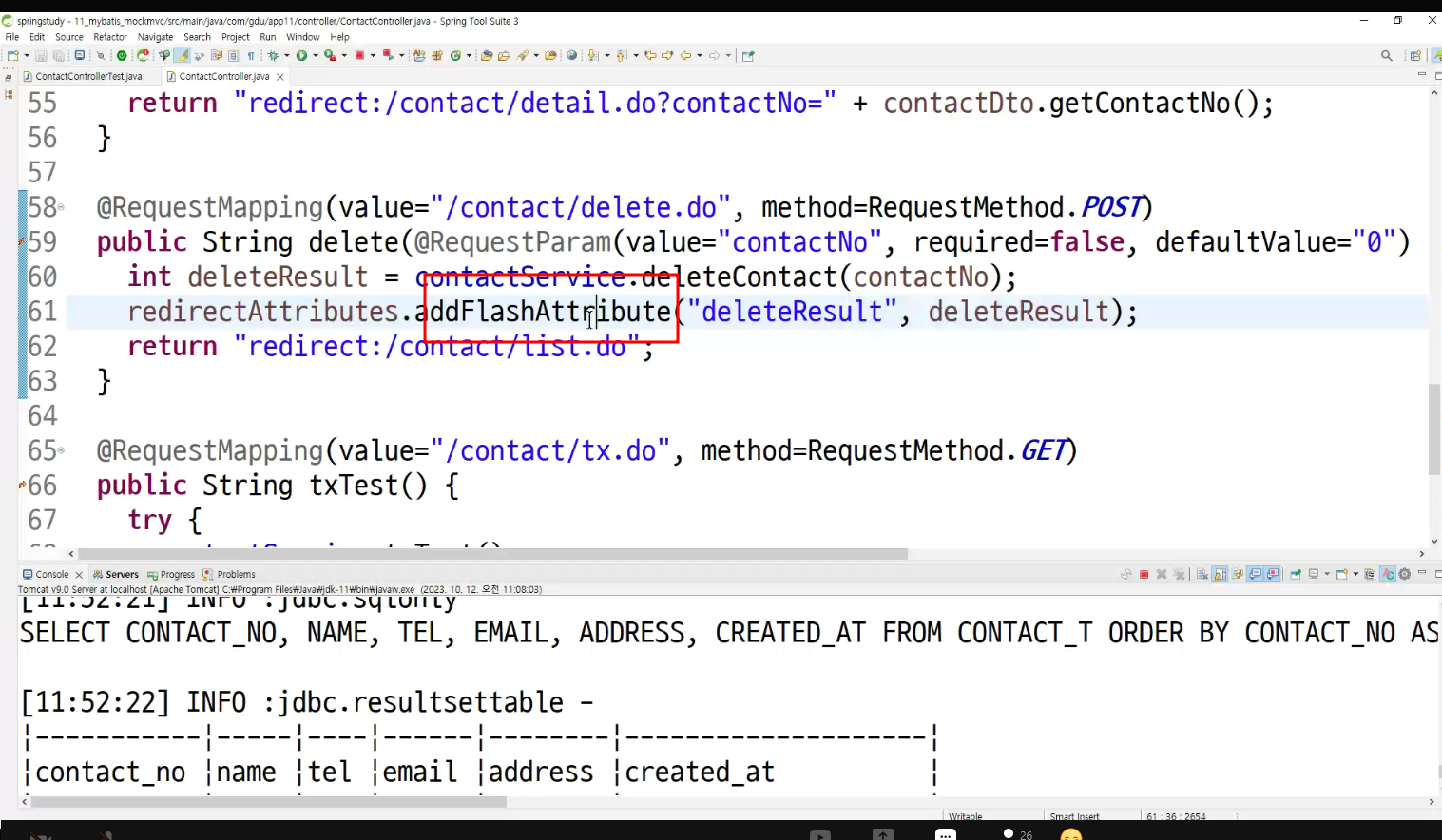Click the Quick Access magnifier icon
Screen dimensions: 1442x840
coord(1387,56)
